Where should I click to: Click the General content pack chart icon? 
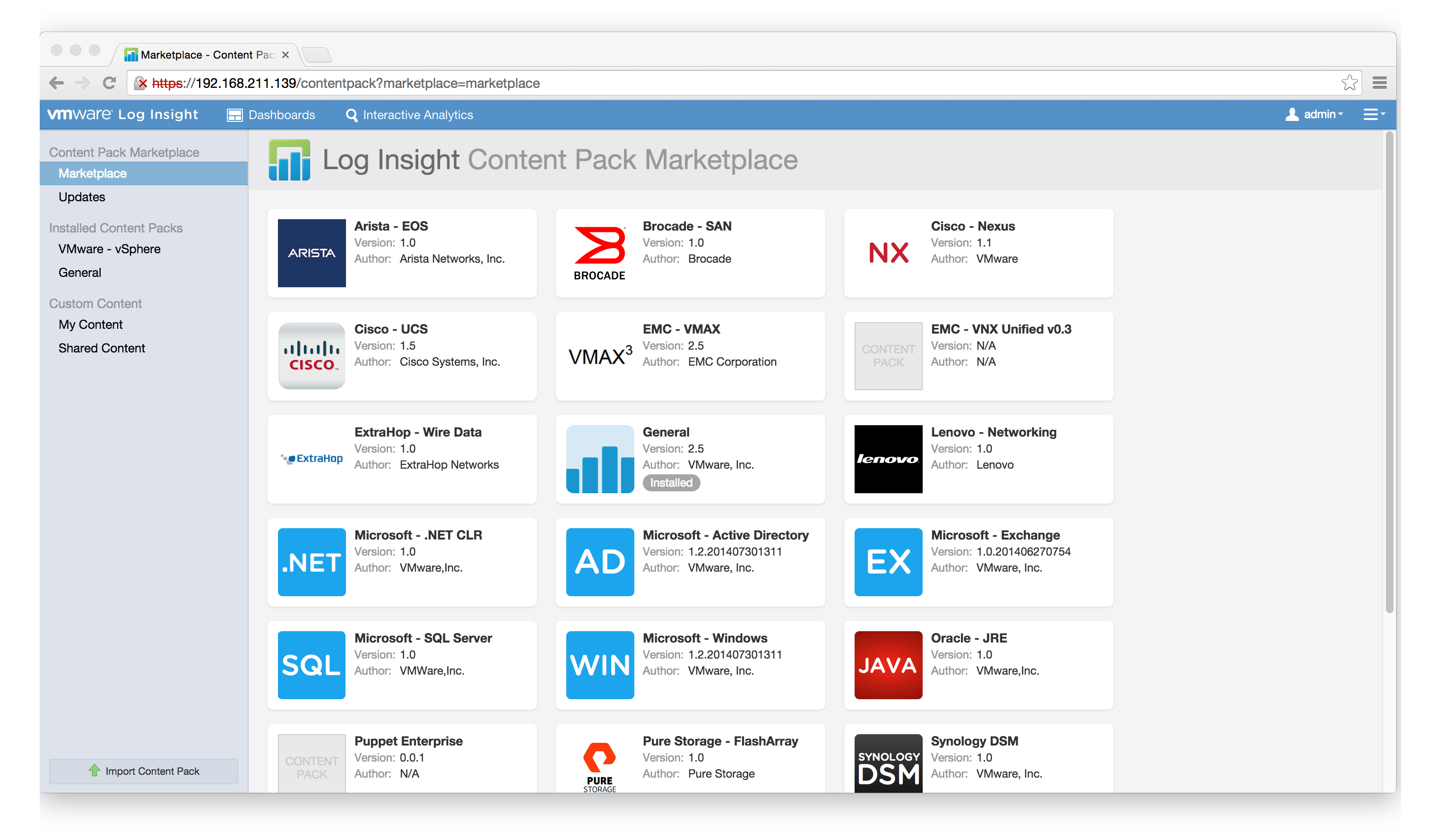[599, 459]
